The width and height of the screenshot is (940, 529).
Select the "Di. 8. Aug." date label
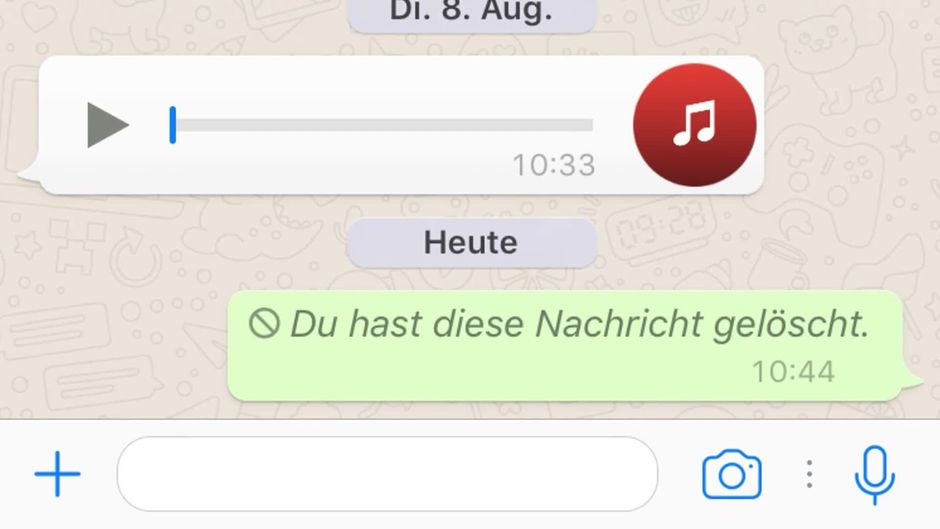pyautogui.click(x=471, y=12)
